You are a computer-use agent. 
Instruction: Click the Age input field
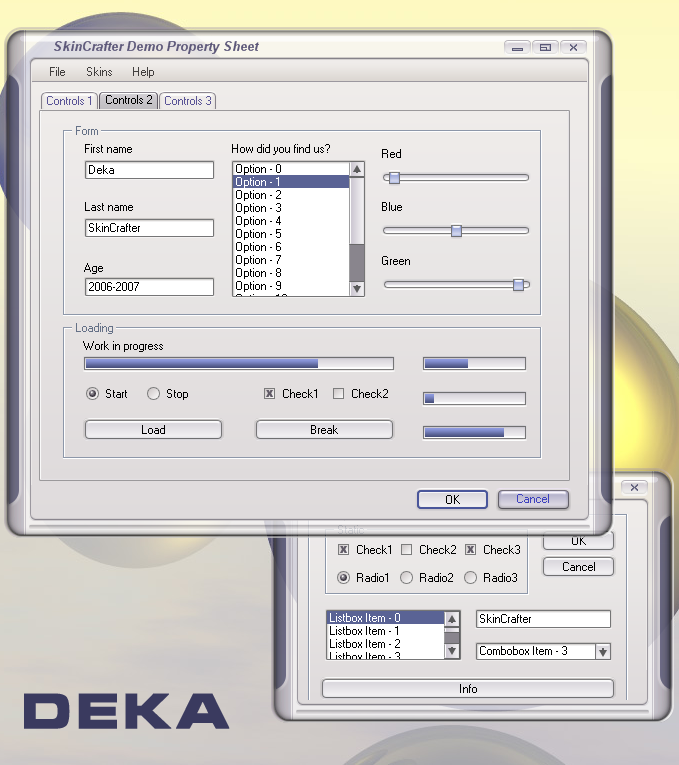(149, 286)
